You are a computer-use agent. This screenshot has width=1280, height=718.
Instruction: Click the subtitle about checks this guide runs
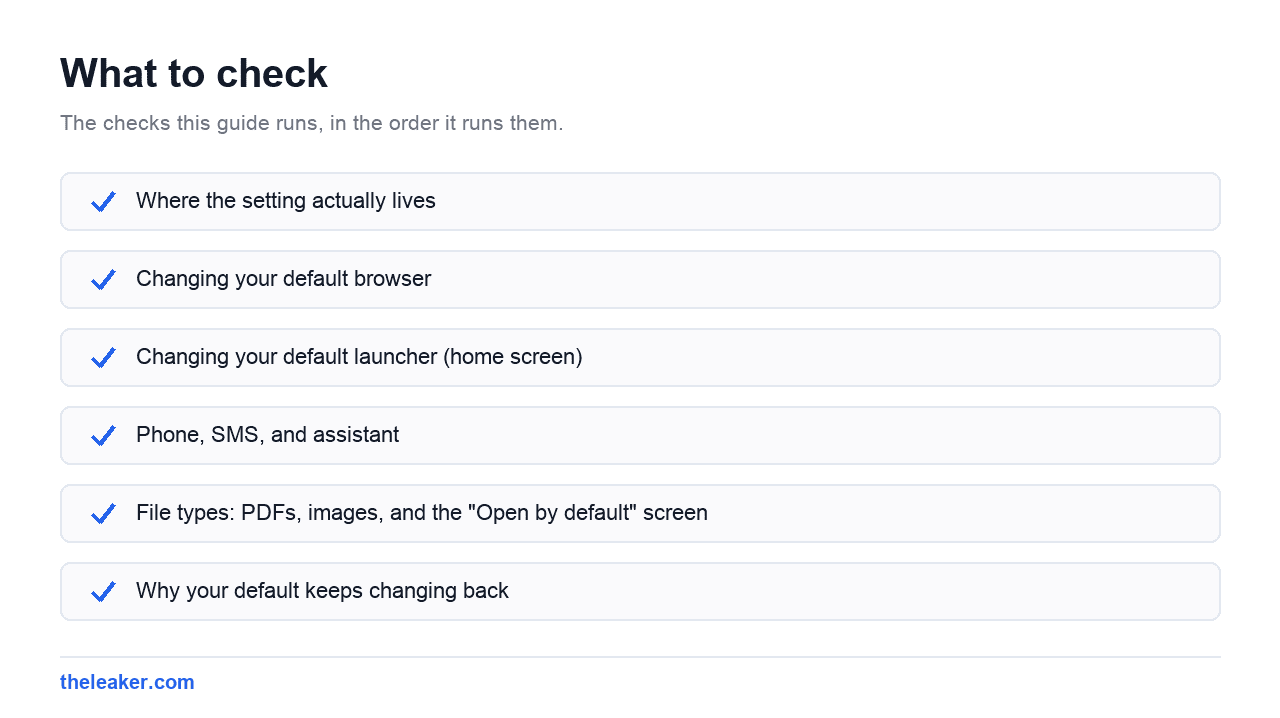[312, 123]
